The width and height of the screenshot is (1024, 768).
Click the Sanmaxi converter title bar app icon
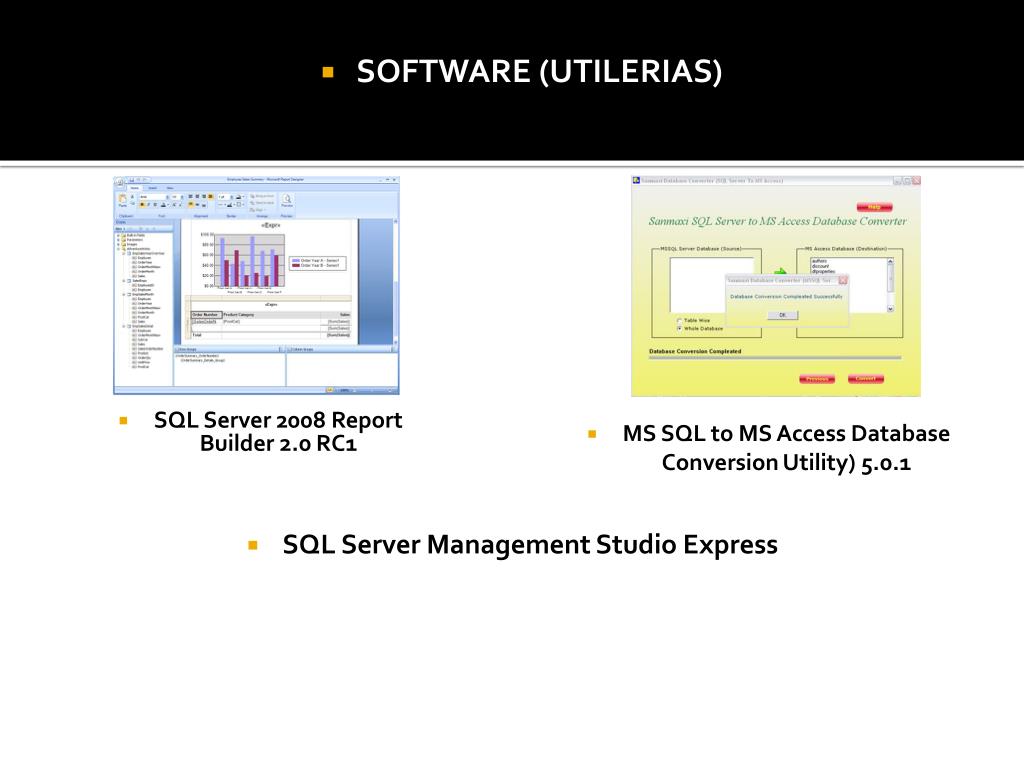pyautogui.click(x=636, y=180)
